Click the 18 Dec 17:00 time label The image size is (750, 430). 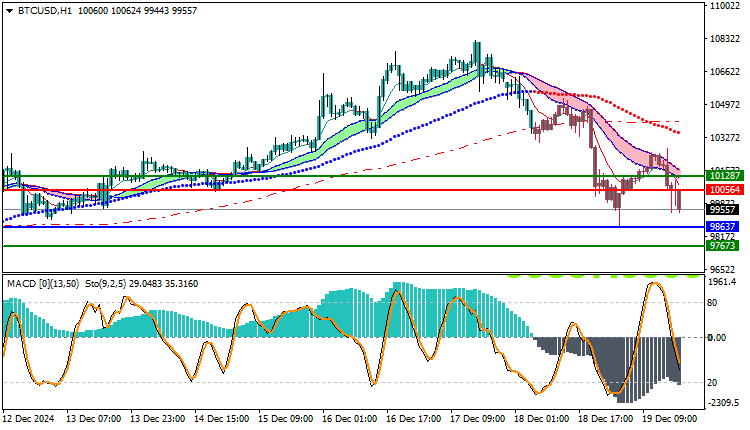point(606,419)
